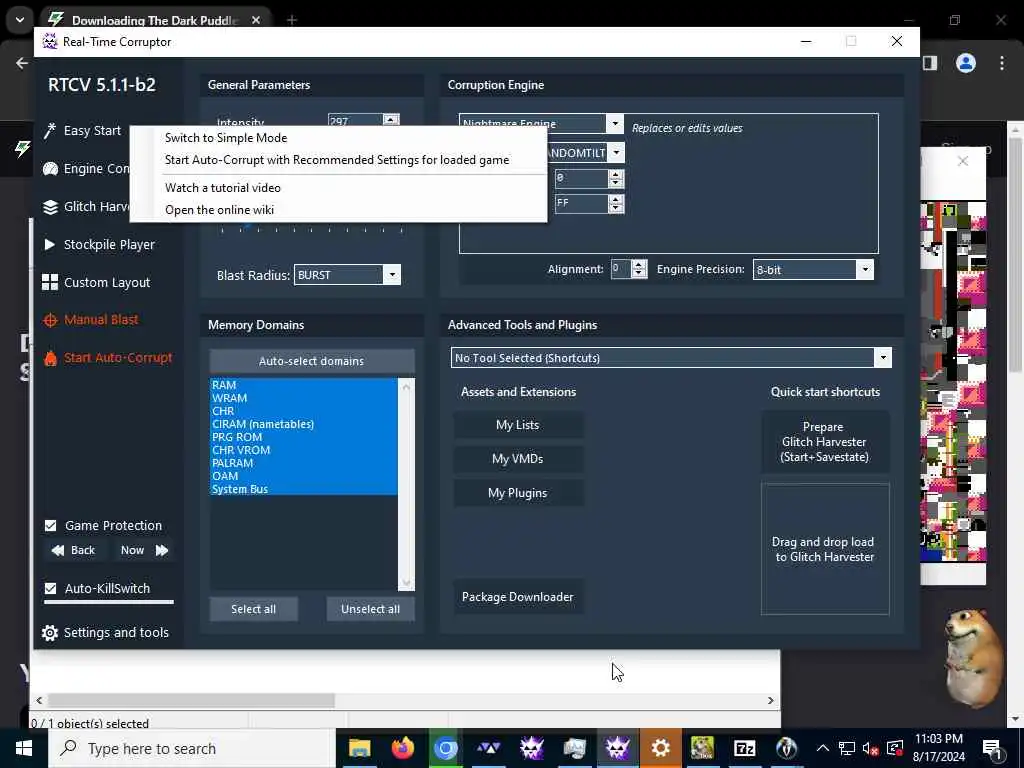Click Drag and drop load area
The width and height of the screenshot is (1024, 768).
(x=825, y=549)
